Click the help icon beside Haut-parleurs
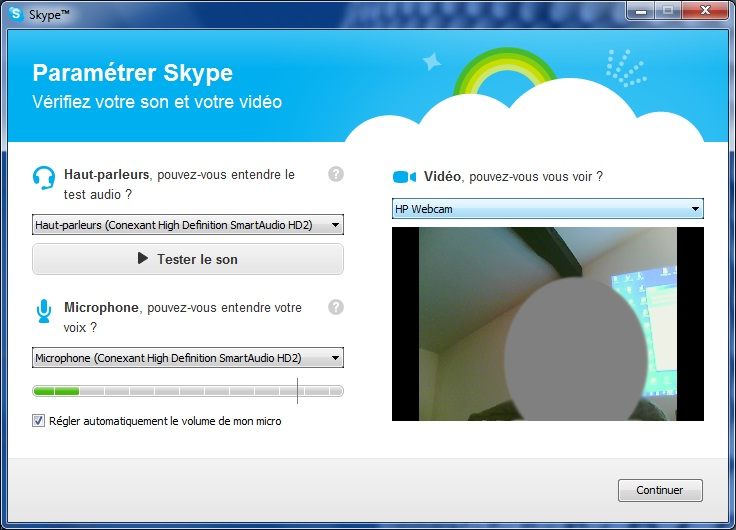Image resolution: width=736 pixels, height=530 pixels. pyautogui.click(x=336, y=174)
